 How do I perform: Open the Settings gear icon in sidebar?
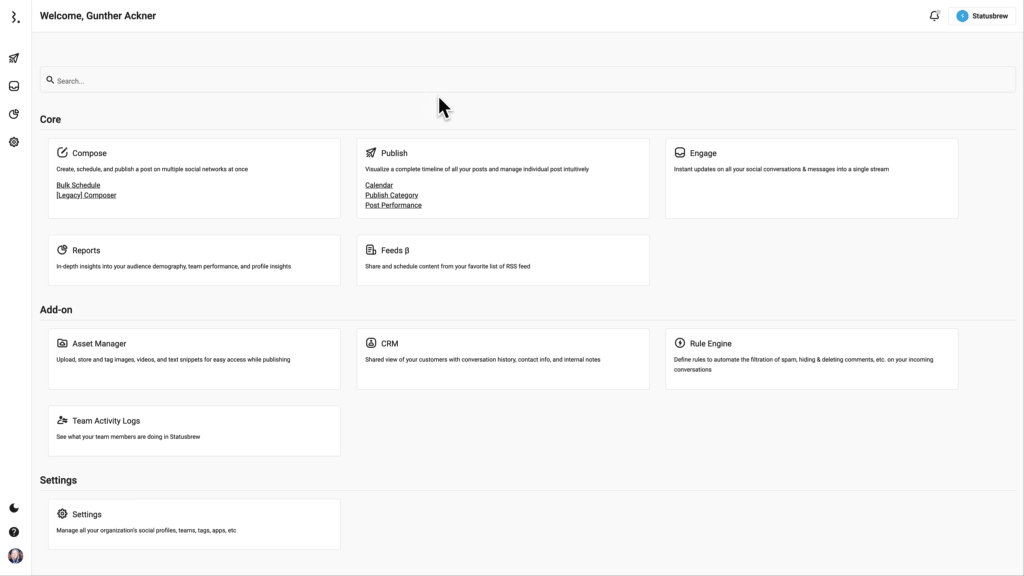pos(13,141)
